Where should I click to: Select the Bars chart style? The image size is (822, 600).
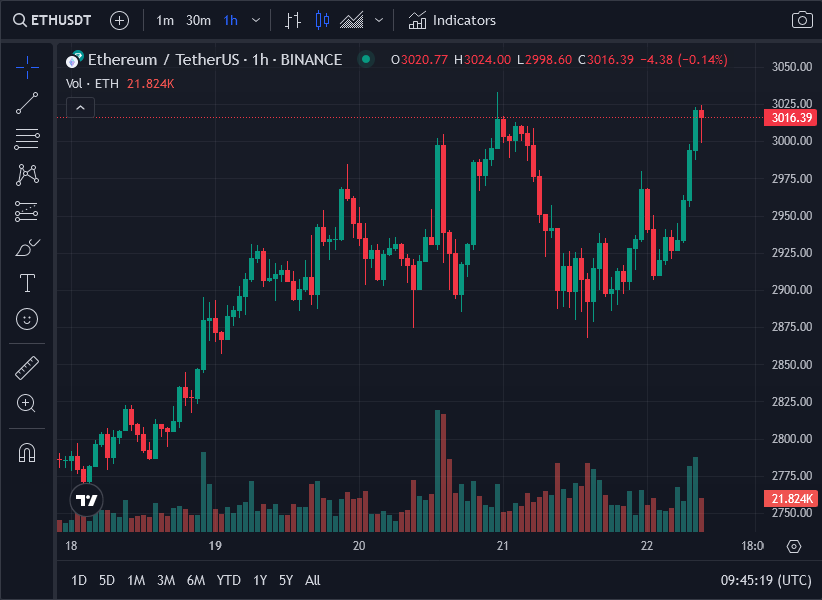[293, 20]
